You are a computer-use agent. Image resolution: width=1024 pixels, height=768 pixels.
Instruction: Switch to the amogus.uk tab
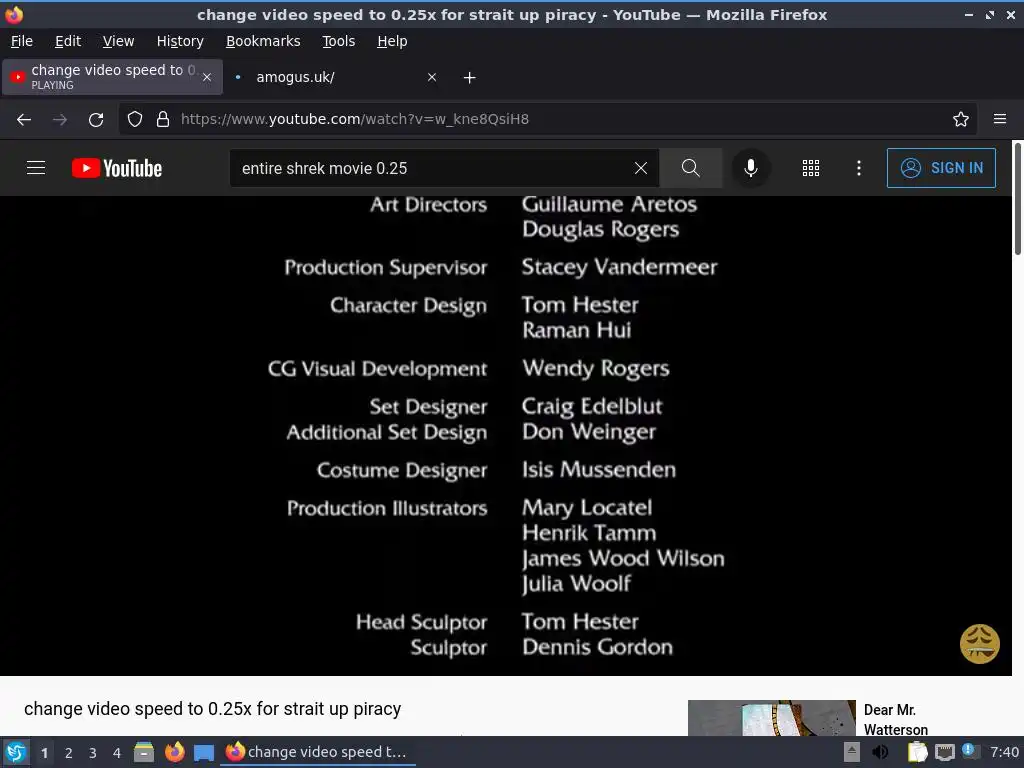point(335,77)
